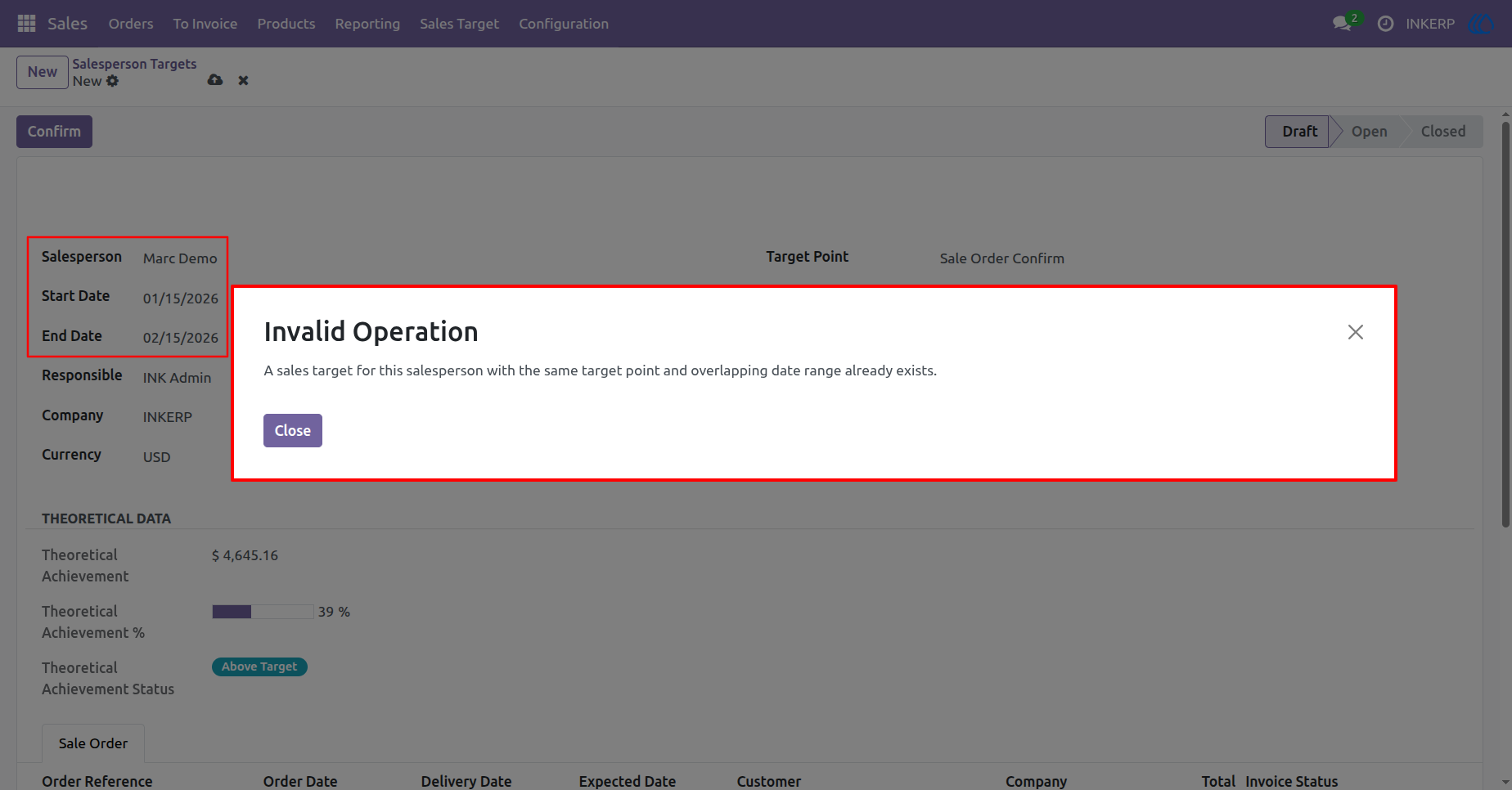Click the page vertical scrollbar
This screenshot has height=790, width=1512.
(1505, 325)
